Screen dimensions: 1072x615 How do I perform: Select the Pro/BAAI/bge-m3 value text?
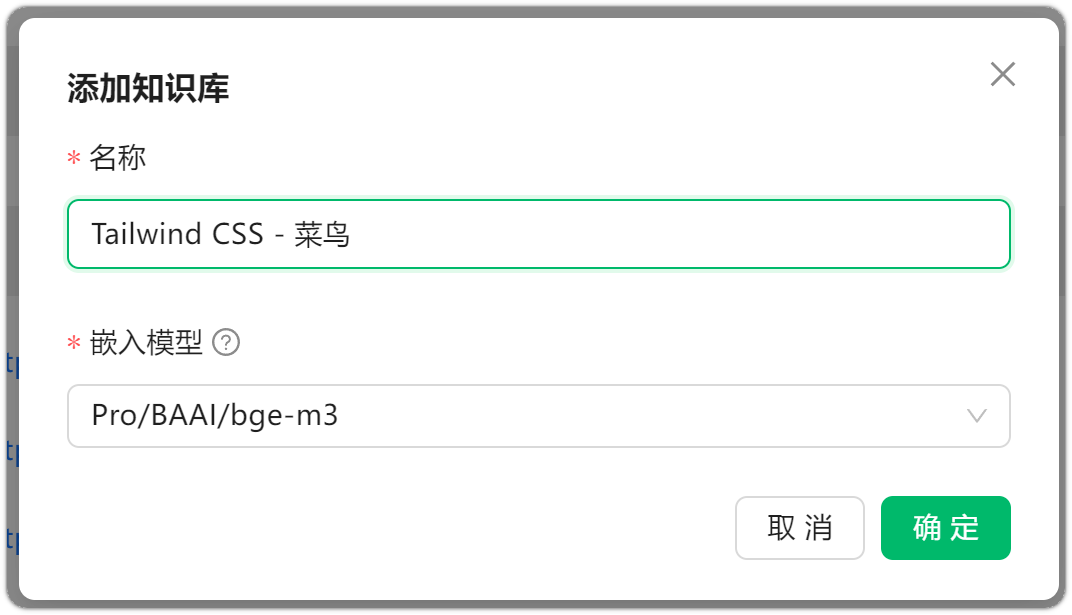coord(215,415)
